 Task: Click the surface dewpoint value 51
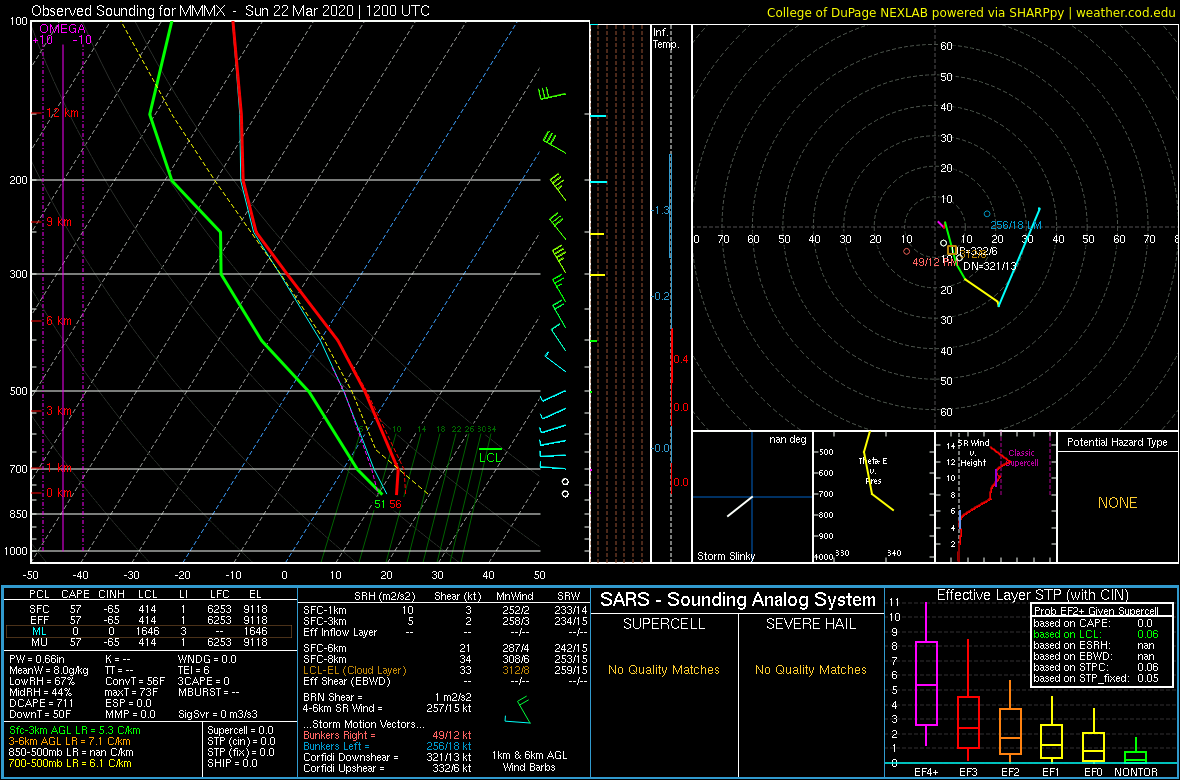(380, 504)
